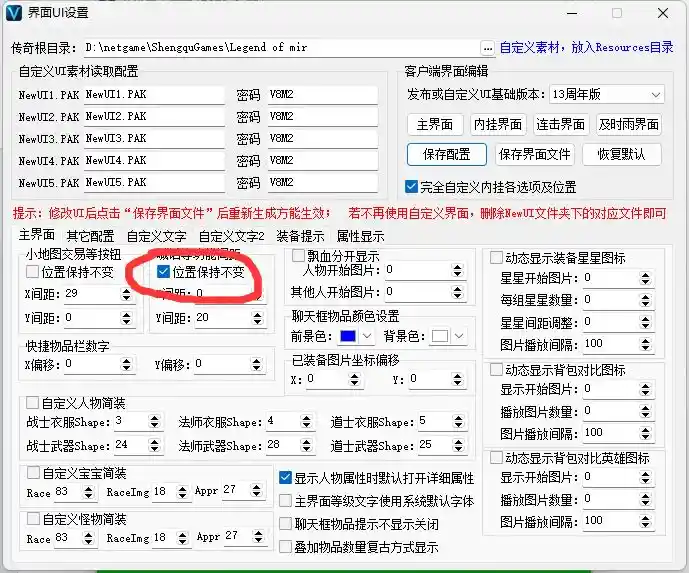Click the 星星开始图片 spinner arrows

[x=645, y=278]
